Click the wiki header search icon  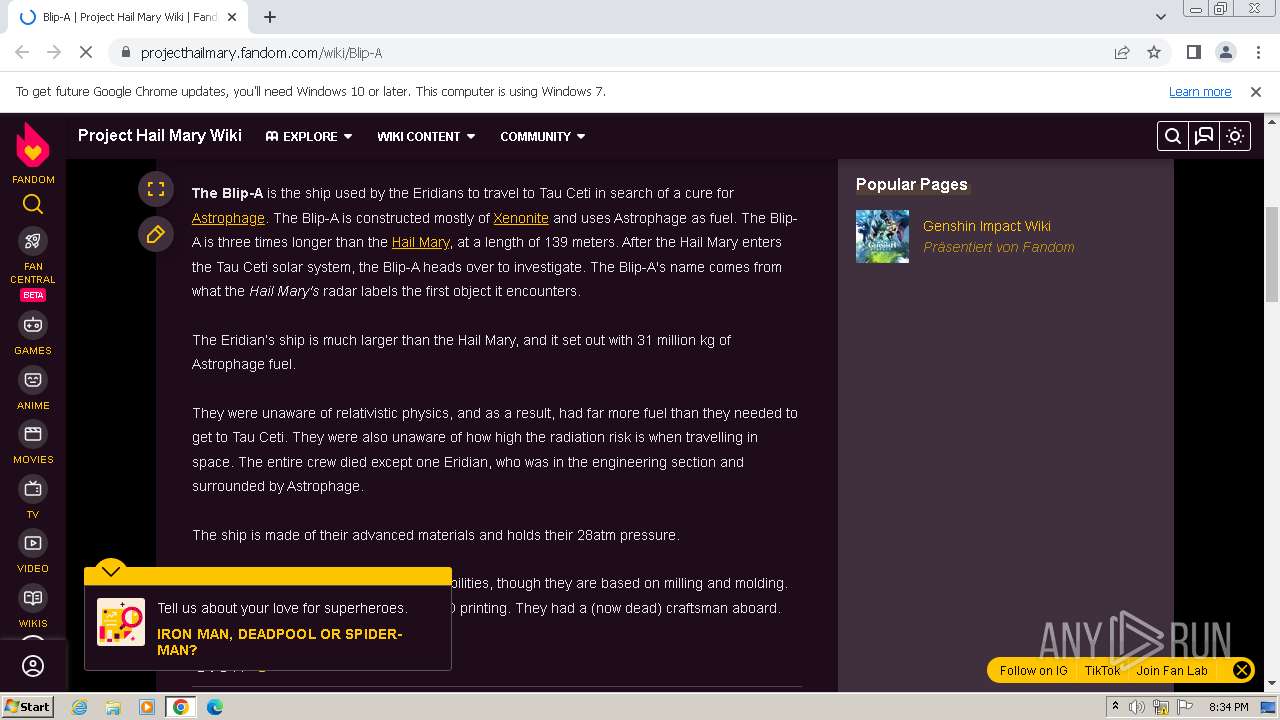(1173, 136)
